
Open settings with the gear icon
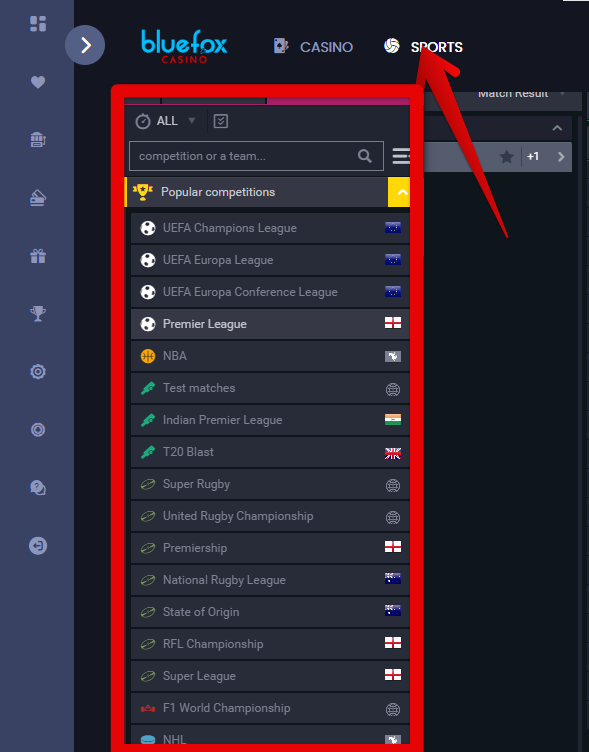[38, 372]
